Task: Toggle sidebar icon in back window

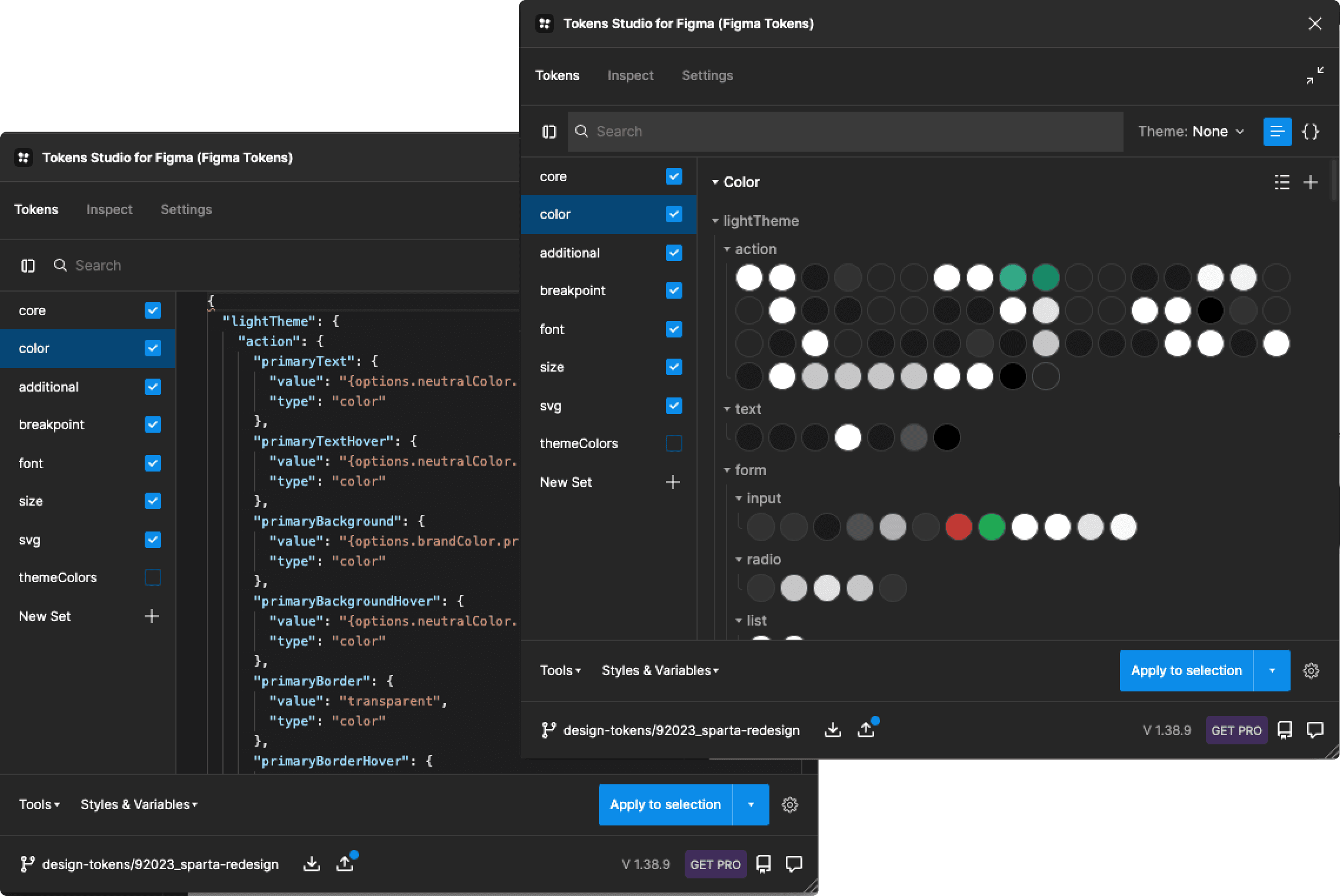Action: coord(28,266)
